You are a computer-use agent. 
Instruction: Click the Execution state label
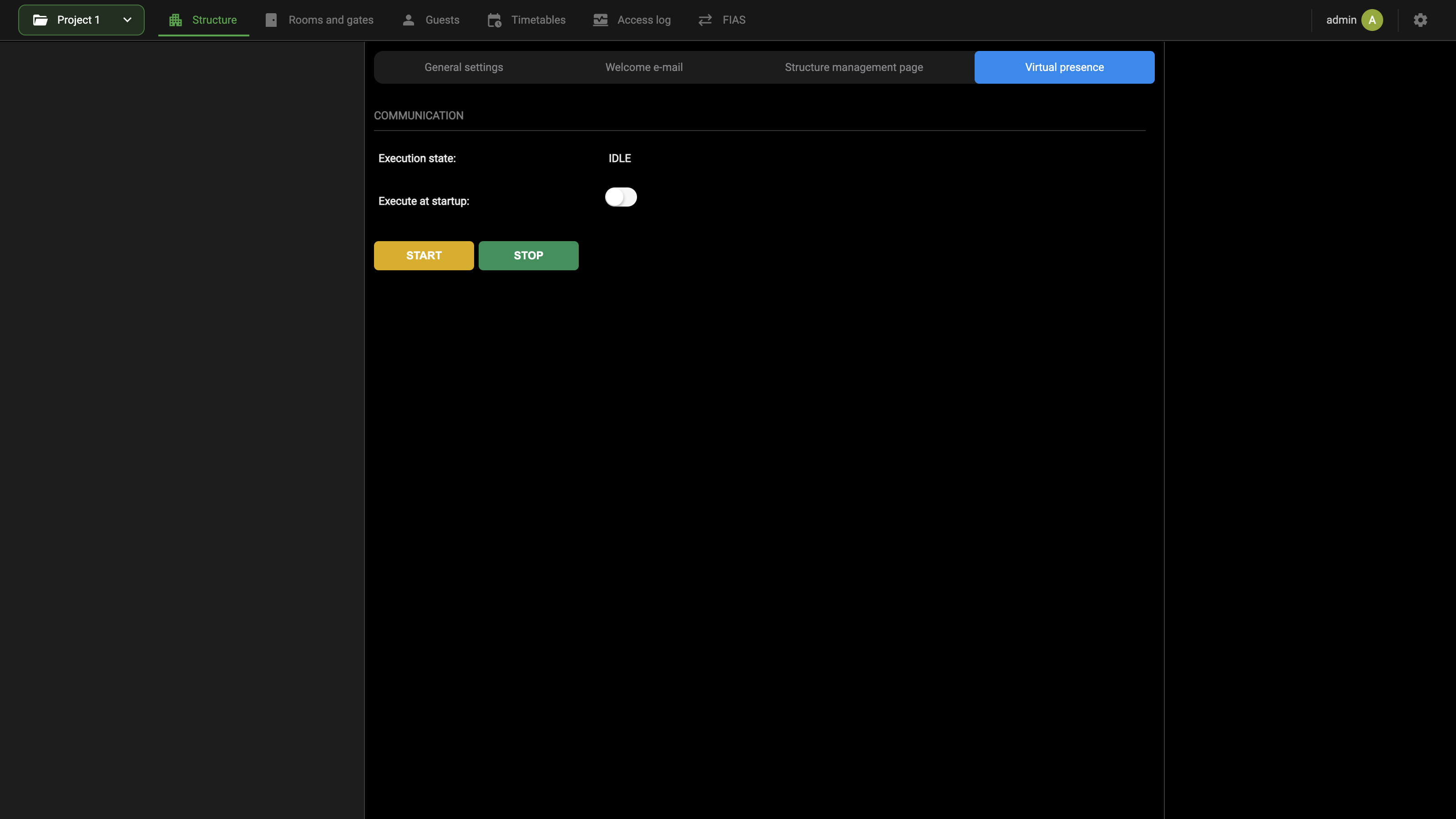[417, 158]
